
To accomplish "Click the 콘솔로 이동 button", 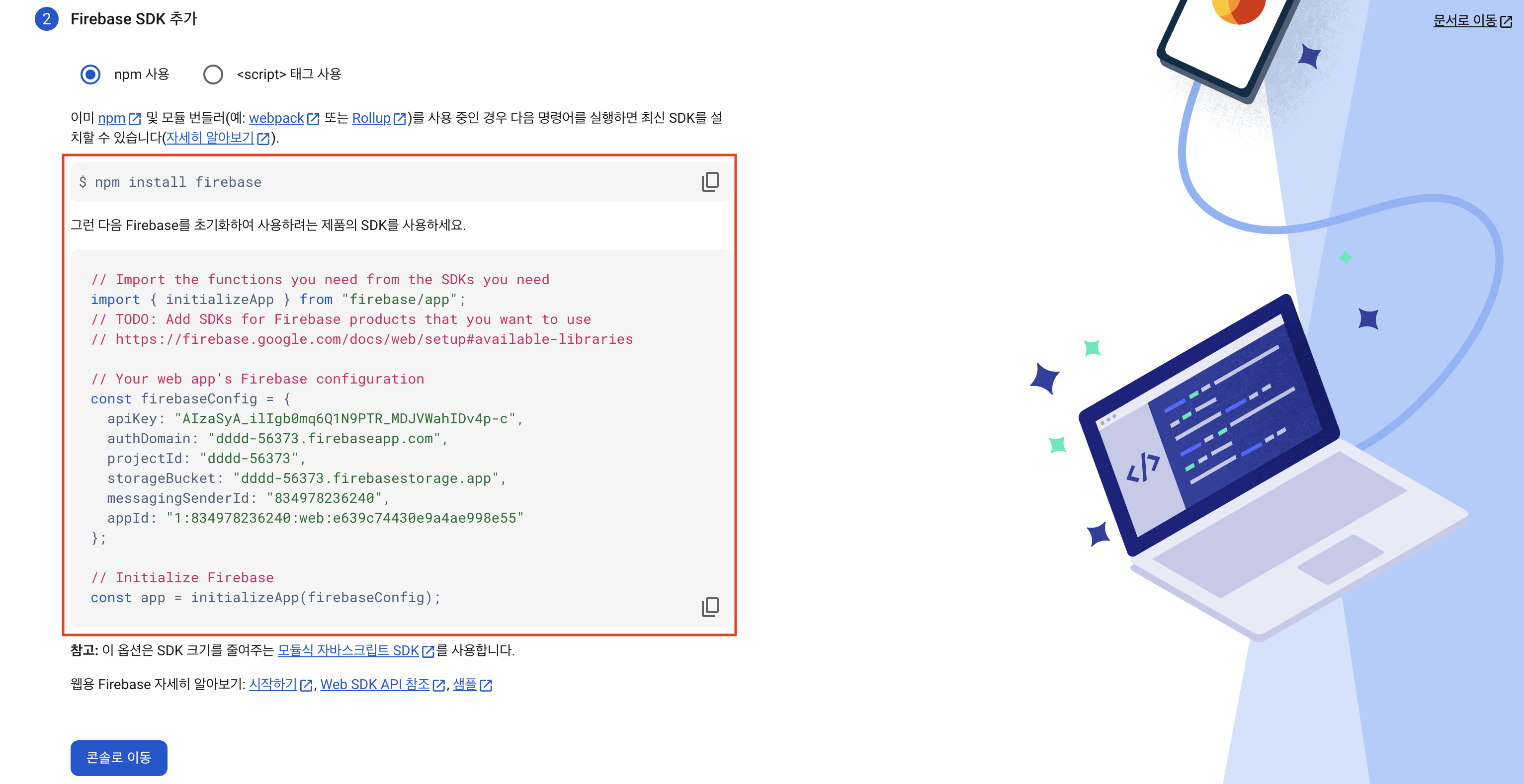I will [x=118, y=757].
